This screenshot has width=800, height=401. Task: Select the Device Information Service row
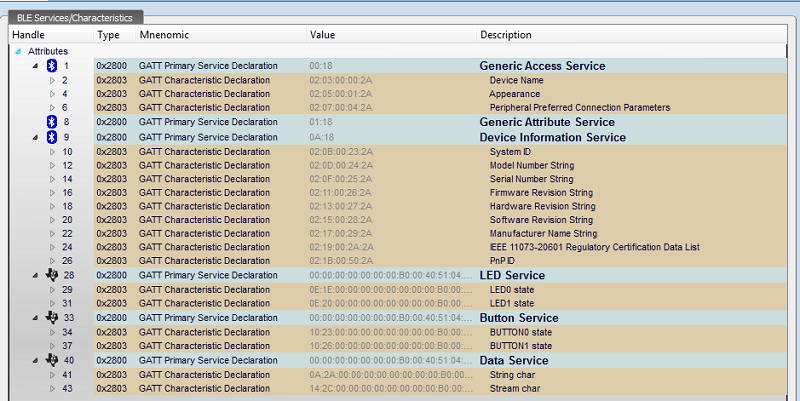click(552, 137)
